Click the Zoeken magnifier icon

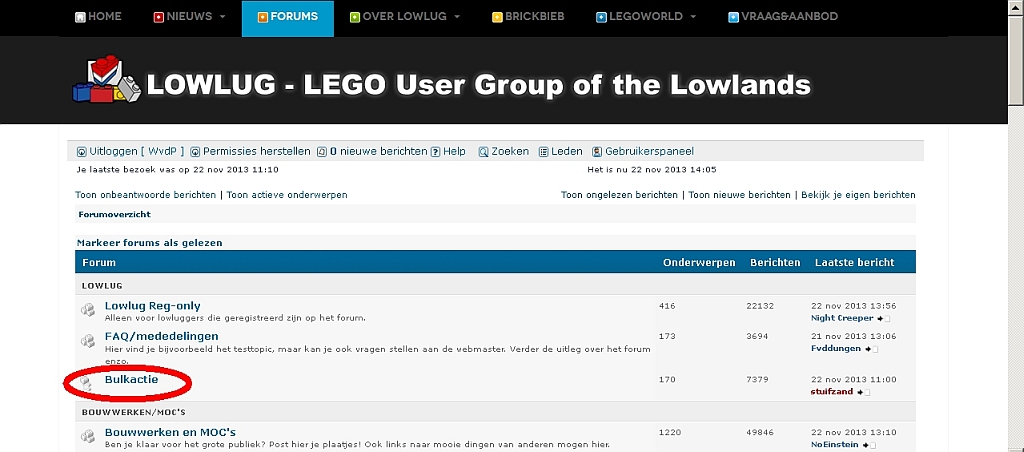[483, 152]
